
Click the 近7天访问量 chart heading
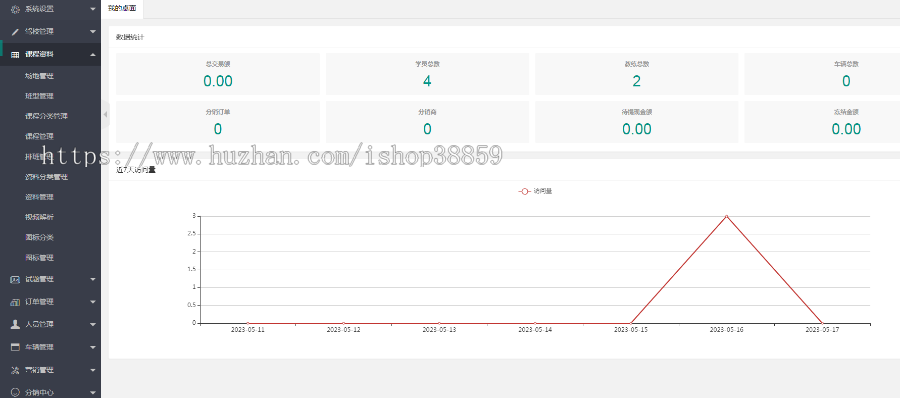pyautogui.click(x=135, y=169)
